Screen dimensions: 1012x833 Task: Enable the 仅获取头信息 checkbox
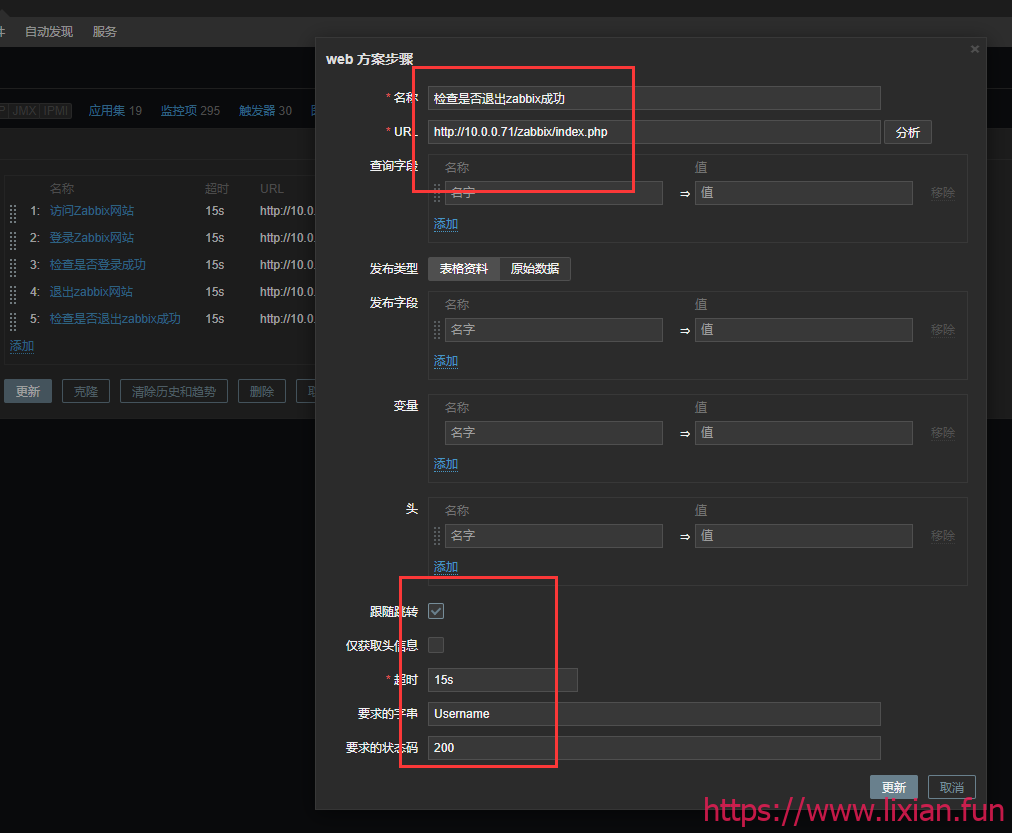(436, 645)
